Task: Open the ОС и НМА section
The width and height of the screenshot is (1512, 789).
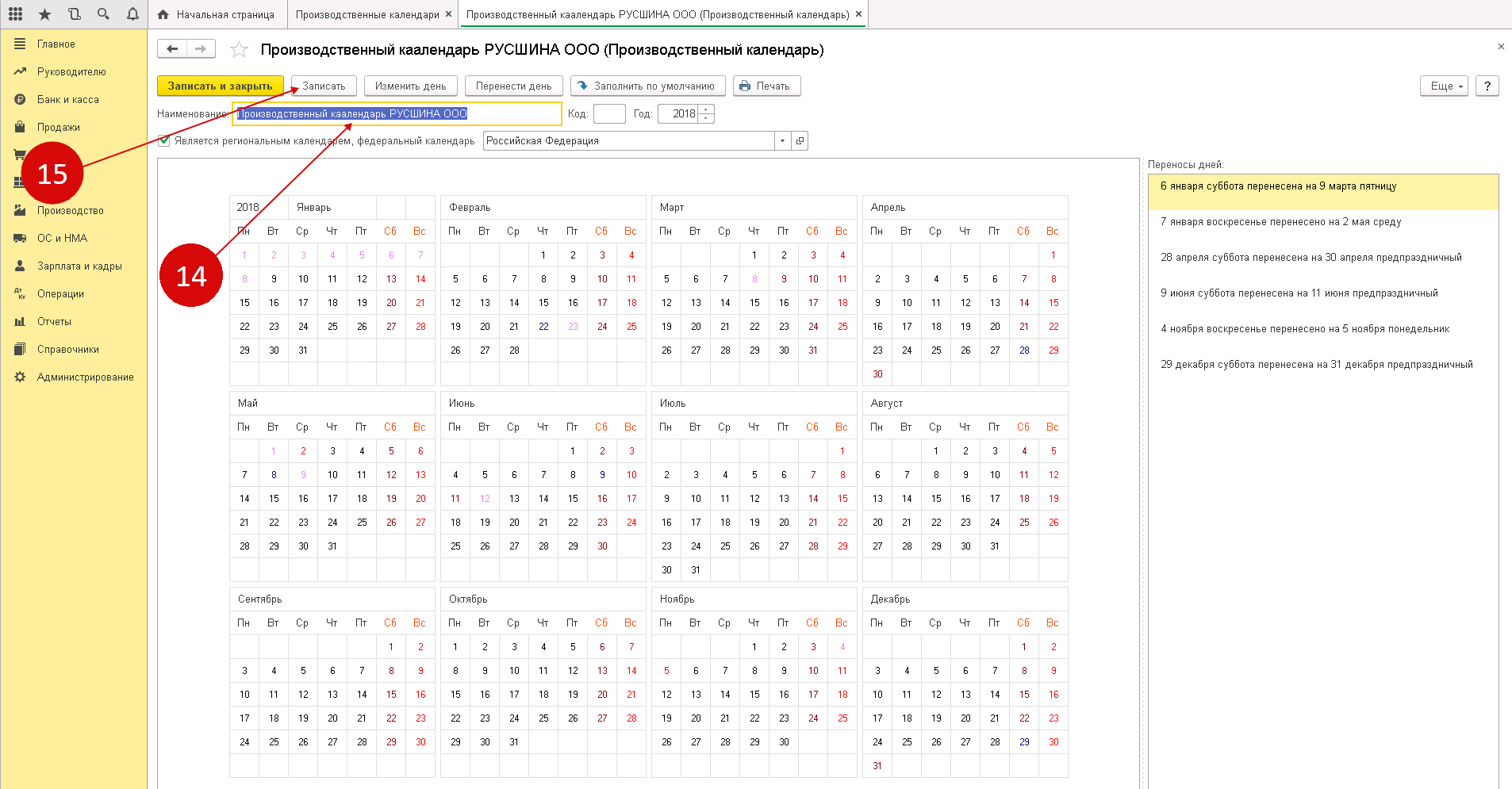Action: pyautogui.click(x=62, y=239)
